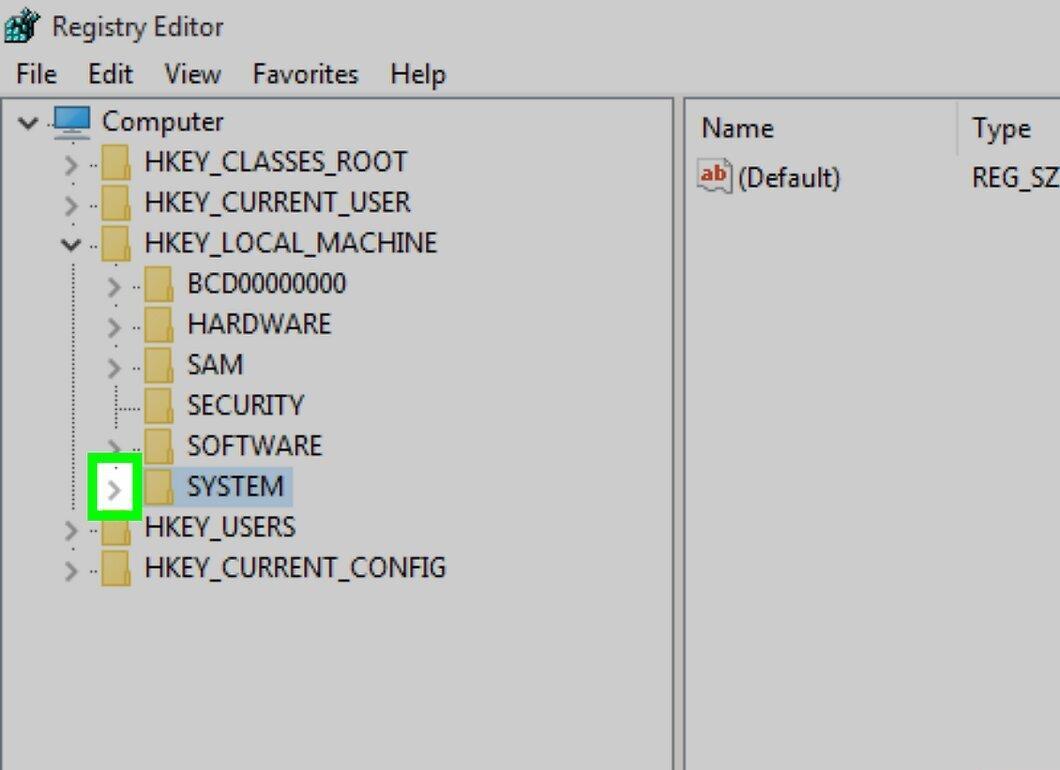Expand the SYSTEM key arrow
Viewport: 1060px width, 770px height.
click(x=114, y=489)
